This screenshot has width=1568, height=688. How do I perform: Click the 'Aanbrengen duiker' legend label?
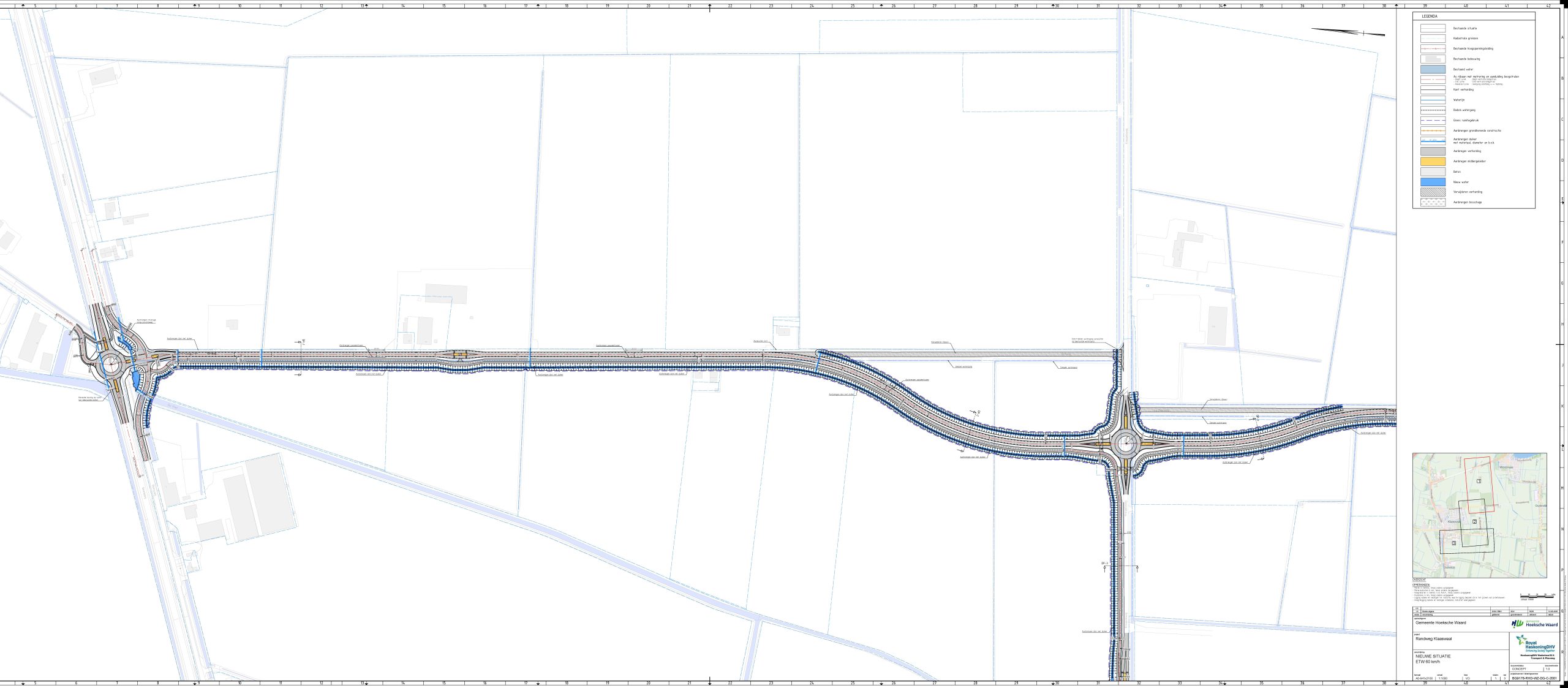click(1464, 139)
